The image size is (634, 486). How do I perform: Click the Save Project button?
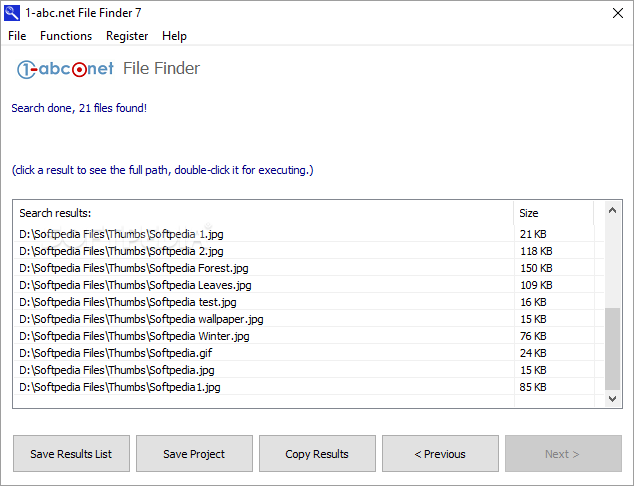pyautogui.click(x=194, y=454)
